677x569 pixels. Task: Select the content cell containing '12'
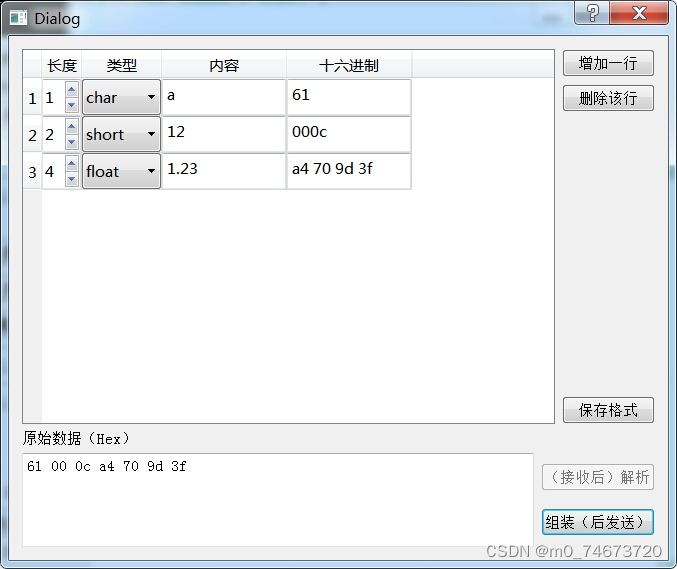(224, 134)
